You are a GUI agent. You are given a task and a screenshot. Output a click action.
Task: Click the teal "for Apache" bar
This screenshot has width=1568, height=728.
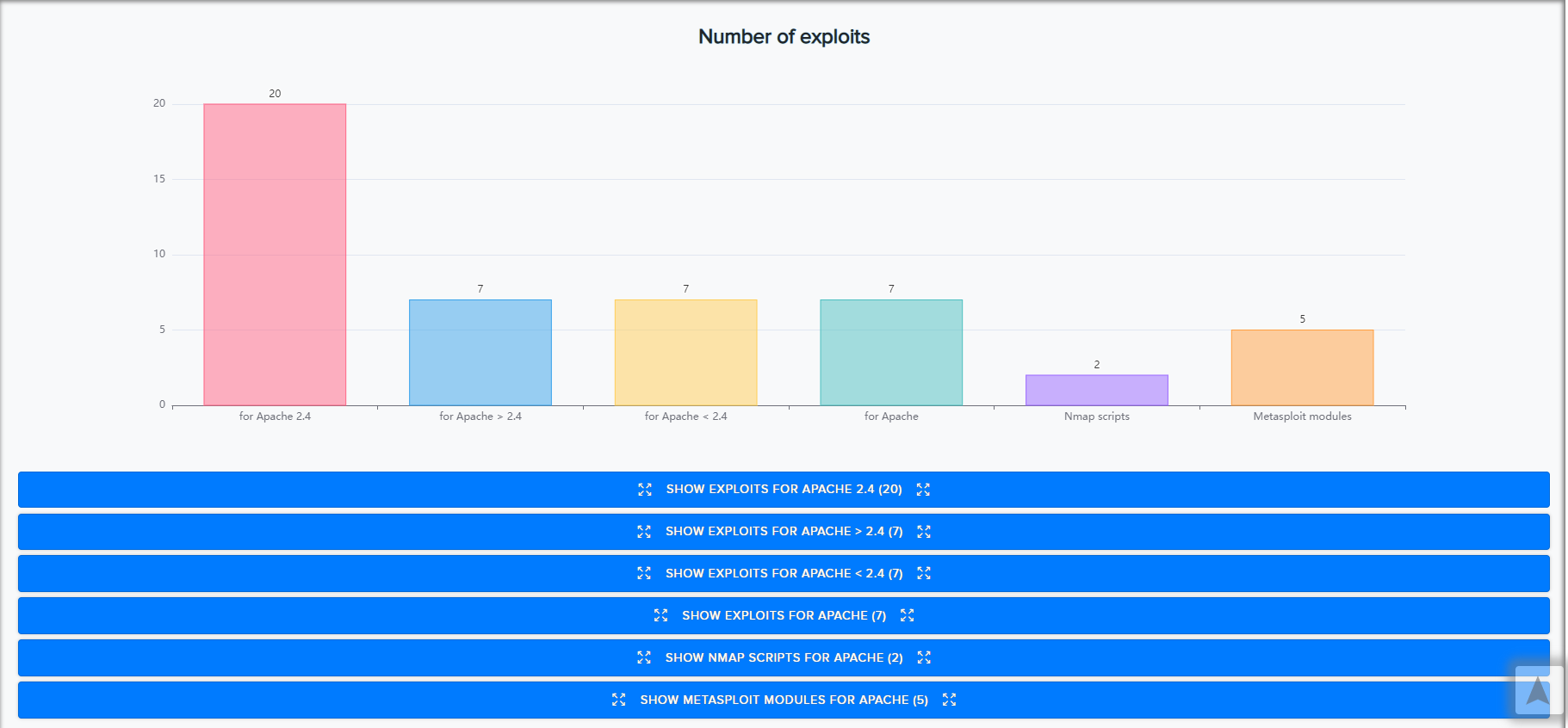[x=891, y=353]
